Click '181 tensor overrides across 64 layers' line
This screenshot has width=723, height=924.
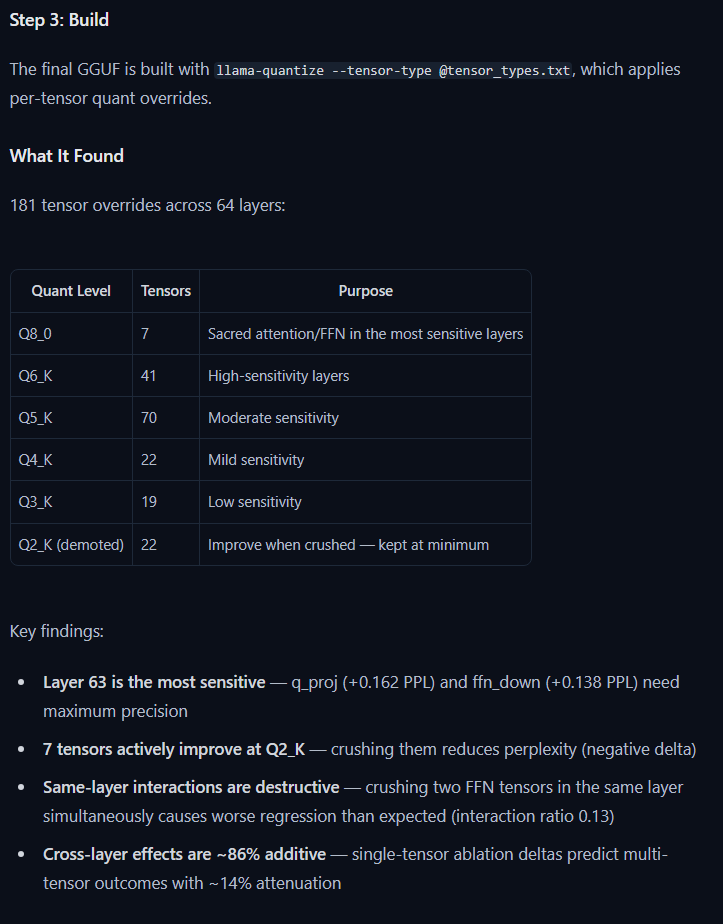147,206
